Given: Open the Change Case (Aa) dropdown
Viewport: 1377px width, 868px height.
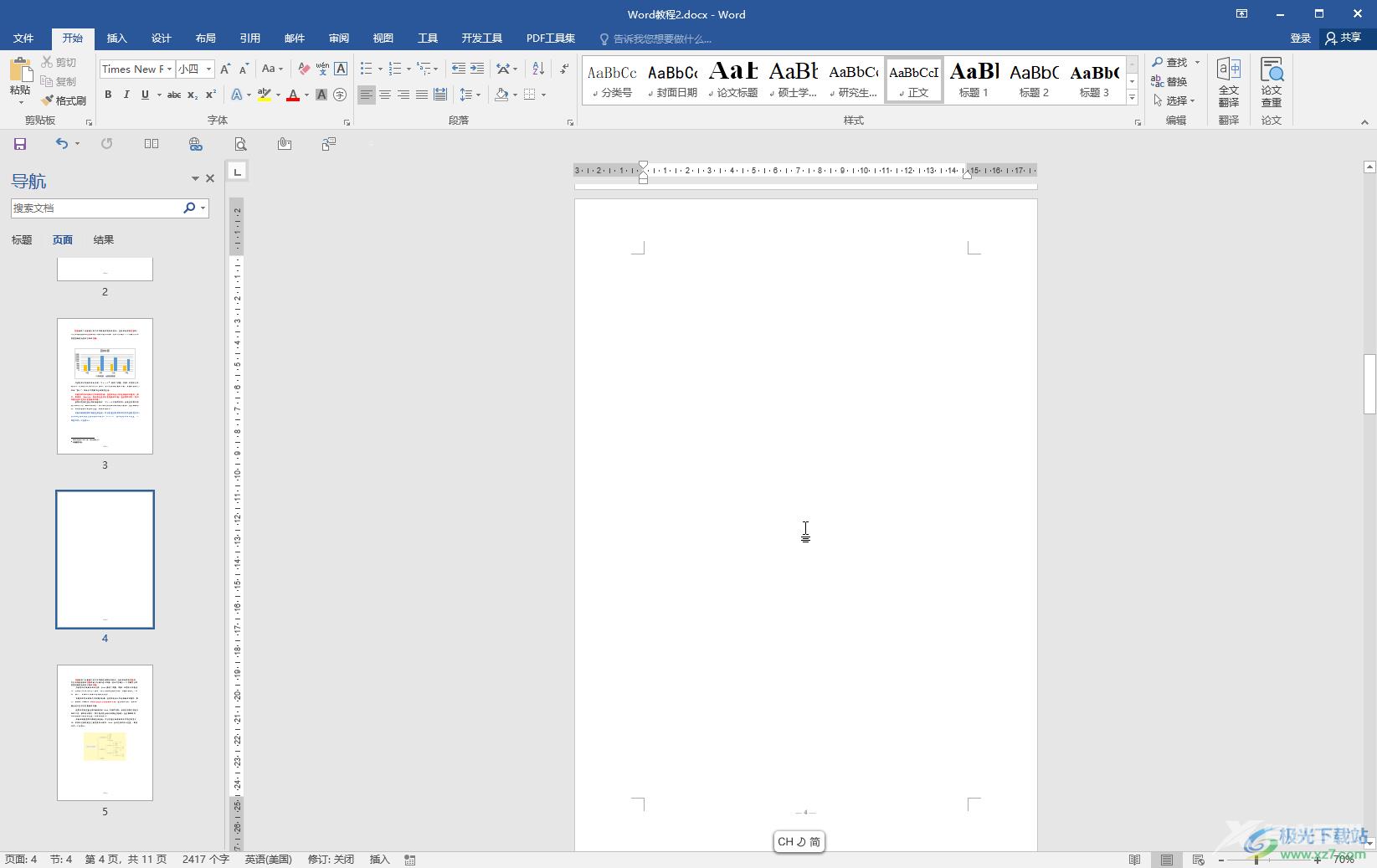Looking at the screenshot, I should (272, 69).
